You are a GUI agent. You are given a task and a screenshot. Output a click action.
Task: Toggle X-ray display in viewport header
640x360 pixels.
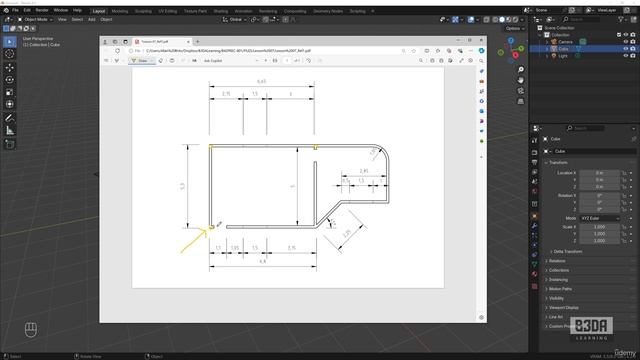tap(487, 19)
